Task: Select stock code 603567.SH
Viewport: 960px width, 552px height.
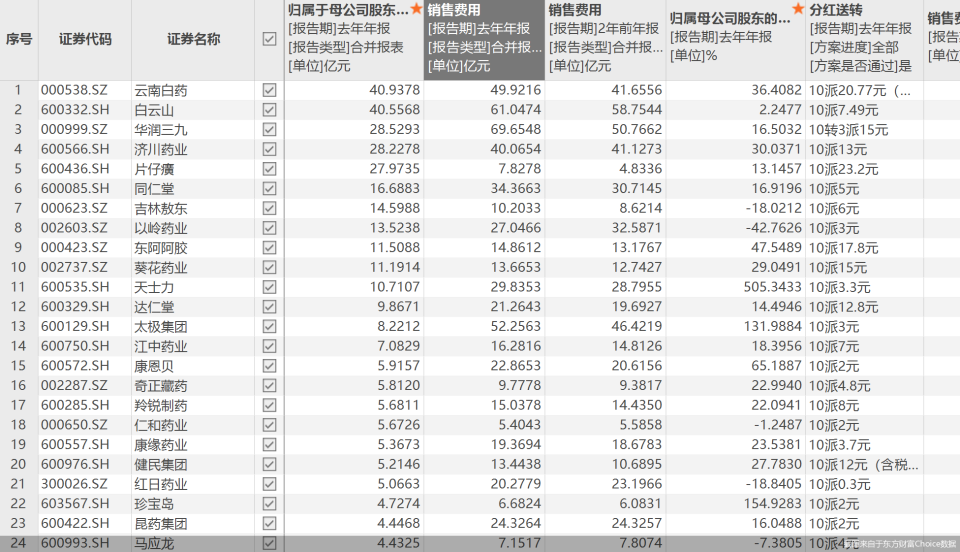Action: pos(75,504)
